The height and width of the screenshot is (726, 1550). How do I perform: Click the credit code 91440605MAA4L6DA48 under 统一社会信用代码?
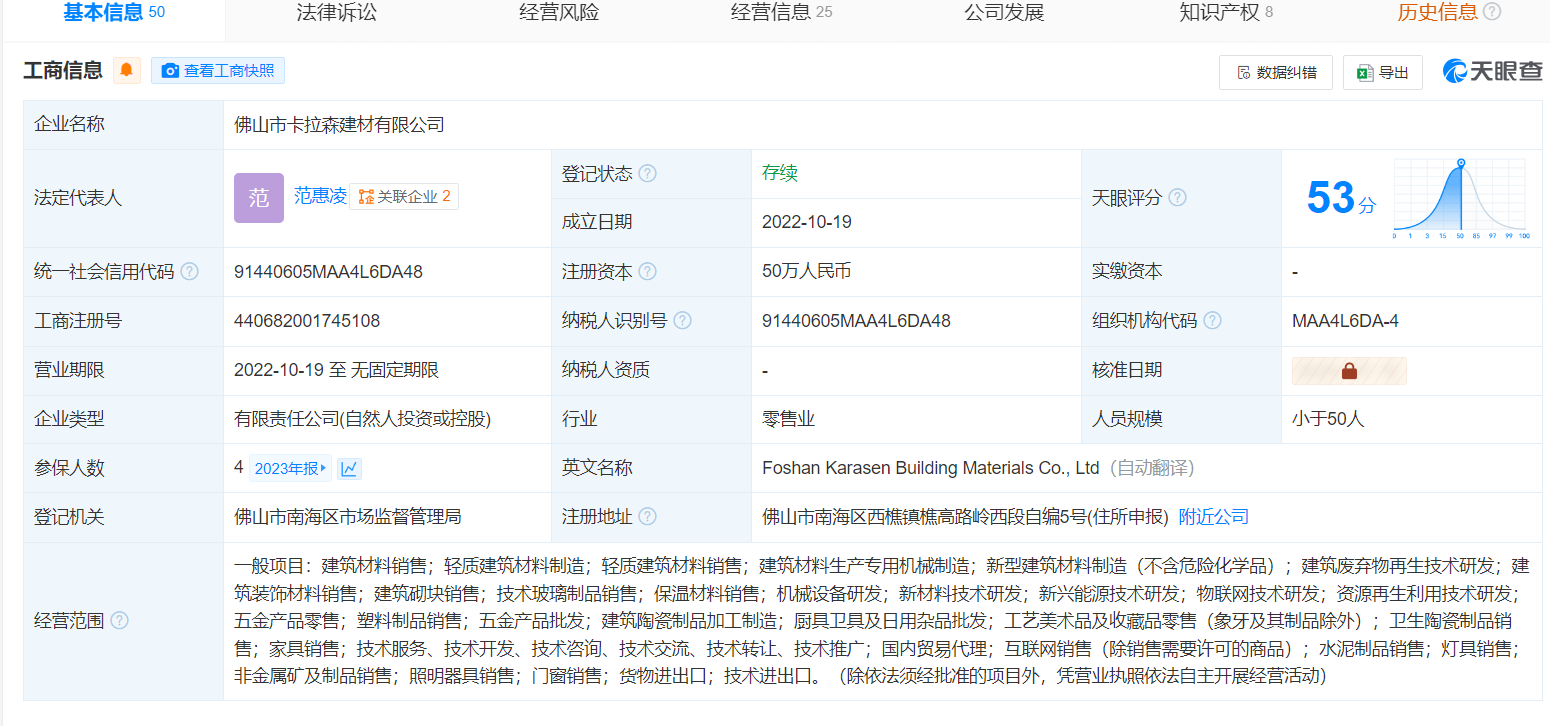tap(328, 271)
